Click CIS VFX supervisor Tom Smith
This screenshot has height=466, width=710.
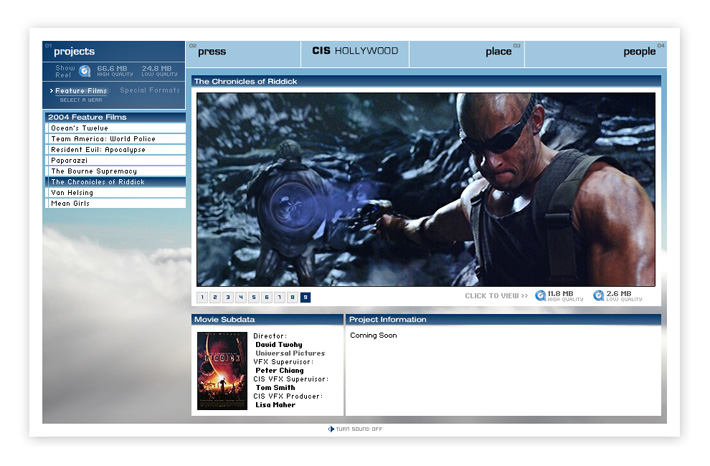(275, 388)
